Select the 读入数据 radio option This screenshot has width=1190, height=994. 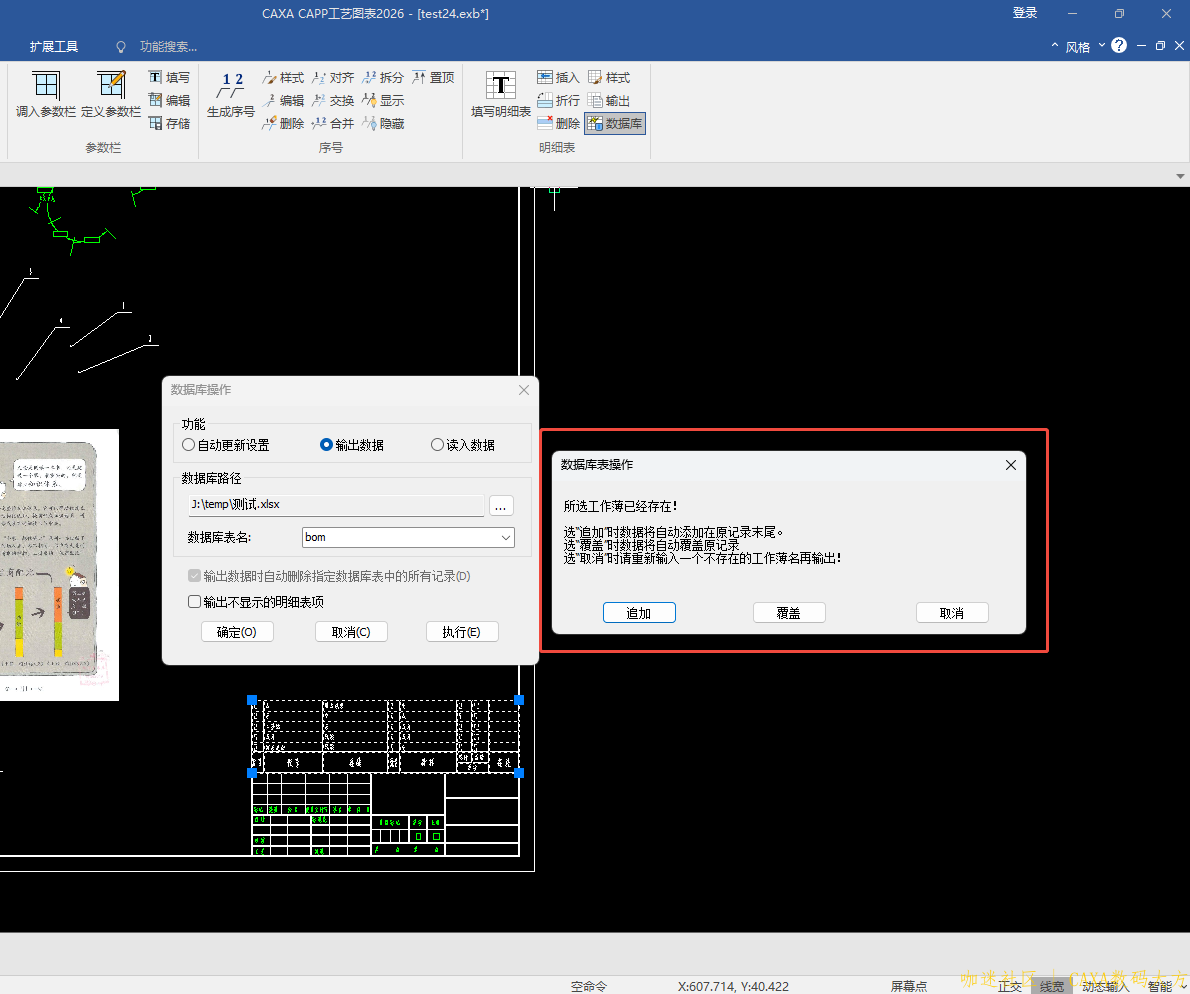(x=437, y=445)
